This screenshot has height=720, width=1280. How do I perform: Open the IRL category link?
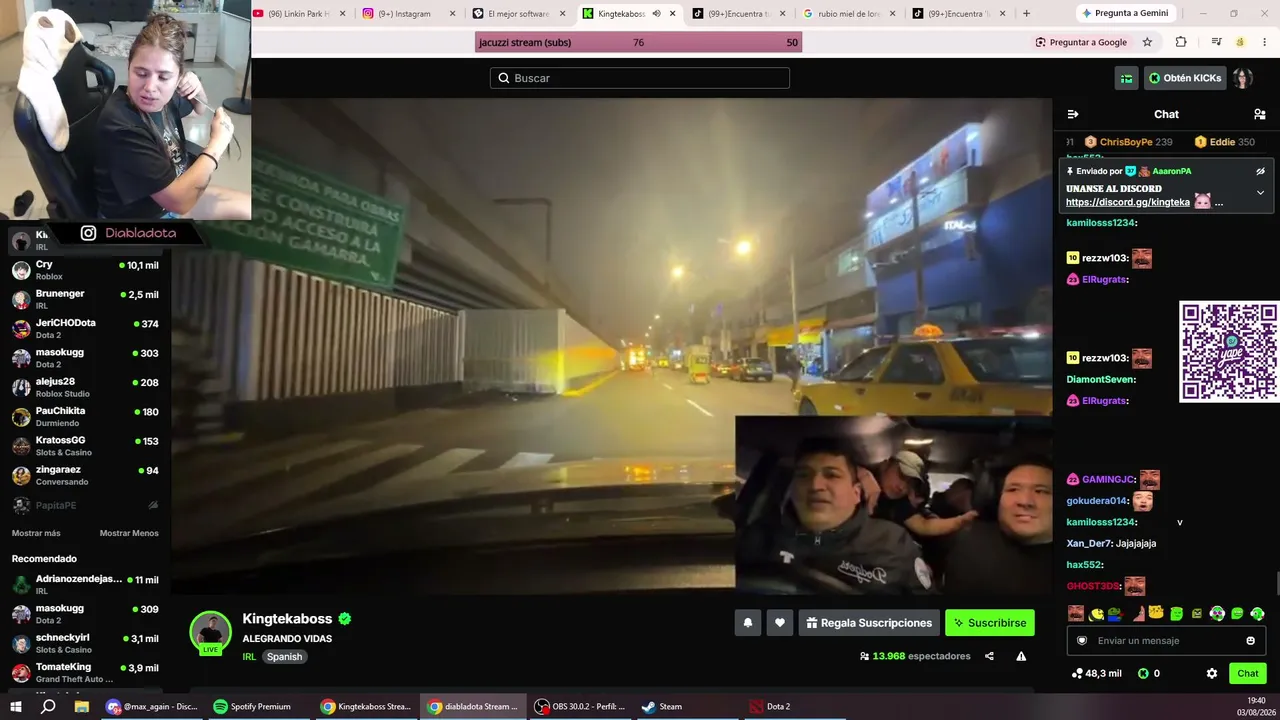click(249, 657)
